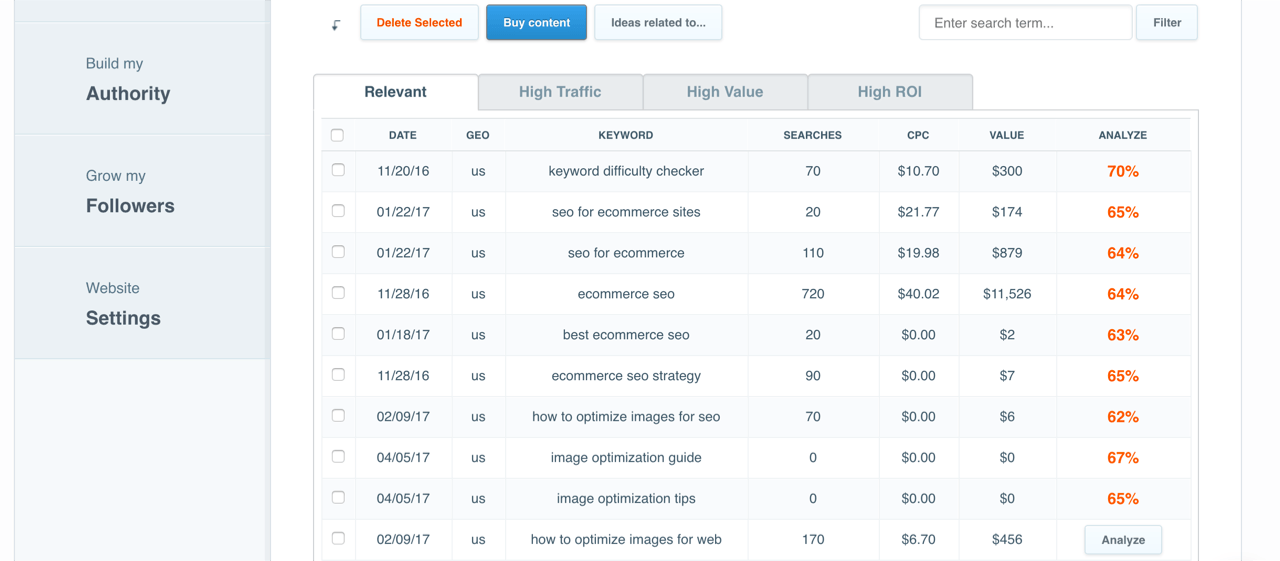Select the image optimization tips checkbox
The image size is (1280, 561).
click(338, 498)
